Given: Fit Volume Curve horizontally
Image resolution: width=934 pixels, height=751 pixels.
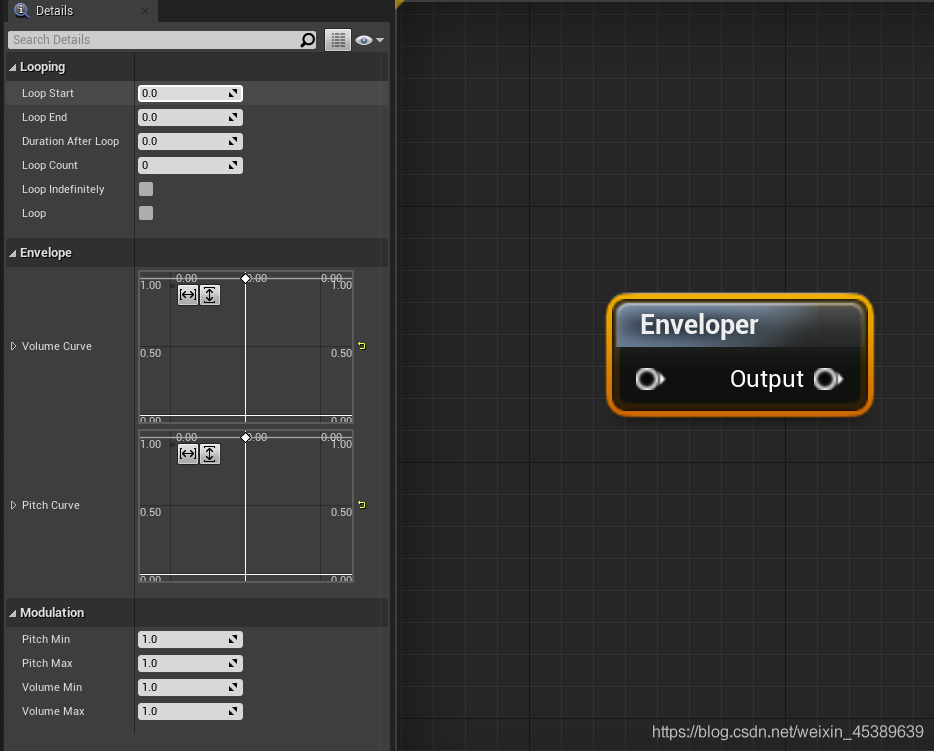Looking at the screenshot, I should (188, 295).
